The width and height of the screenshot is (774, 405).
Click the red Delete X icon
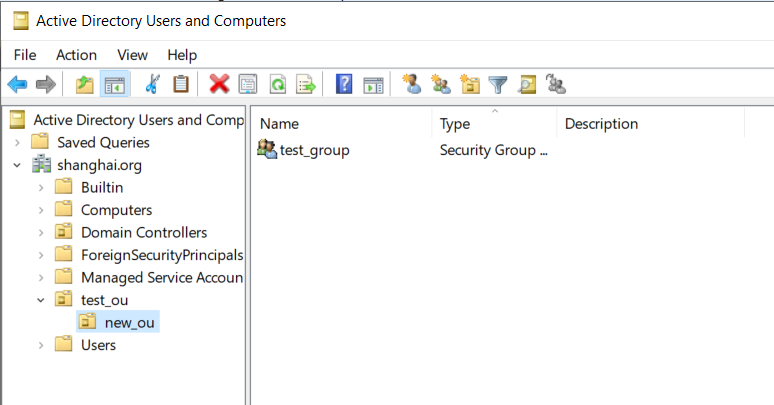[x=219, y=84]
